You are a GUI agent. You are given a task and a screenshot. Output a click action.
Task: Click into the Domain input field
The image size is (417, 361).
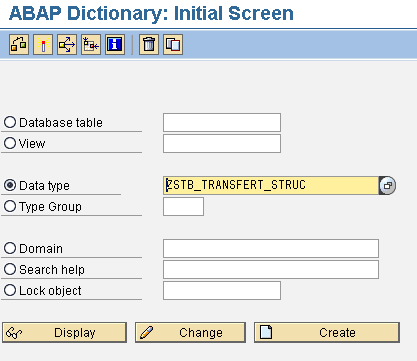pos(271,248)
